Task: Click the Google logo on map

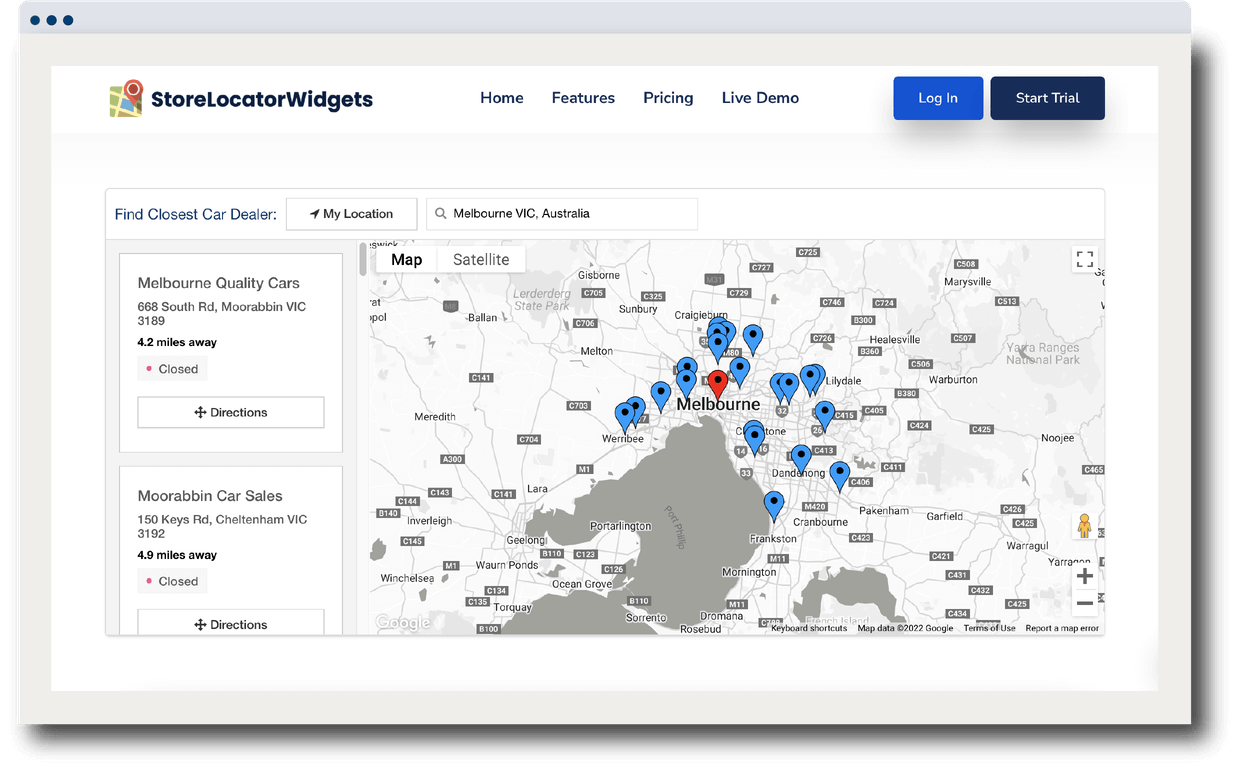Action: click(403, 623)
